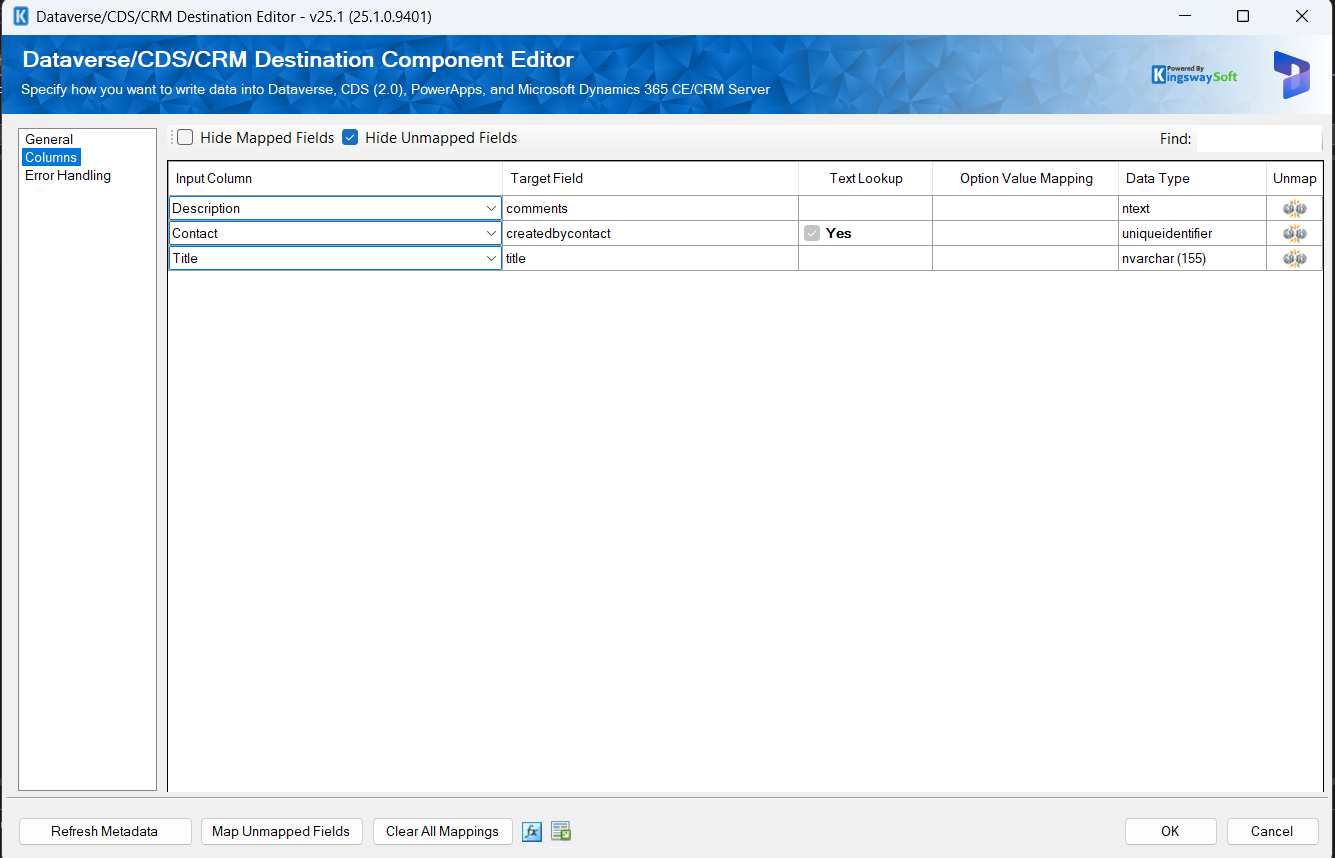Click Clear All Mappings button
Image resolution: width=1335 pixels, height=858 pixels.
(x=442, y=831)
